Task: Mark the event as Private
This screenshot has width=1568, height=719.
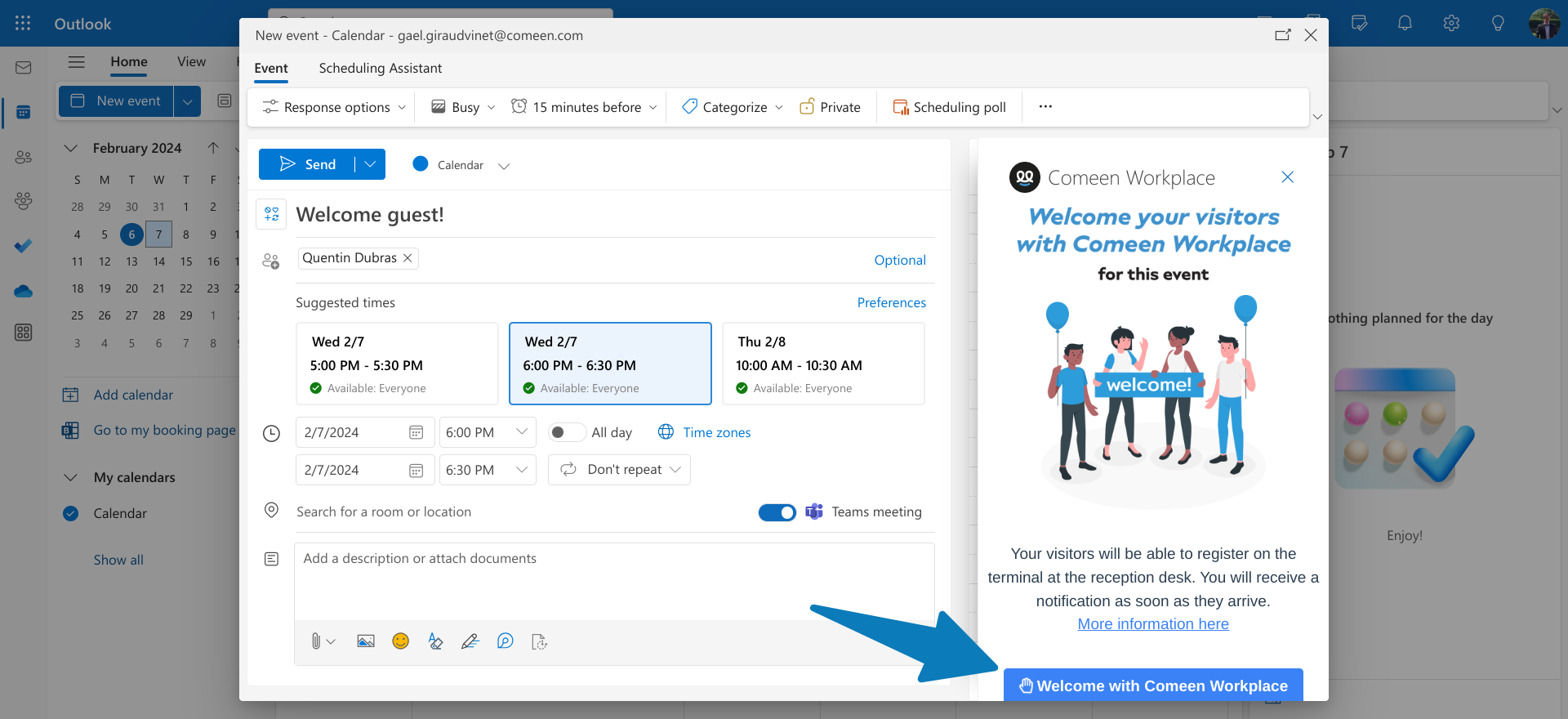Action: point(830,107)
